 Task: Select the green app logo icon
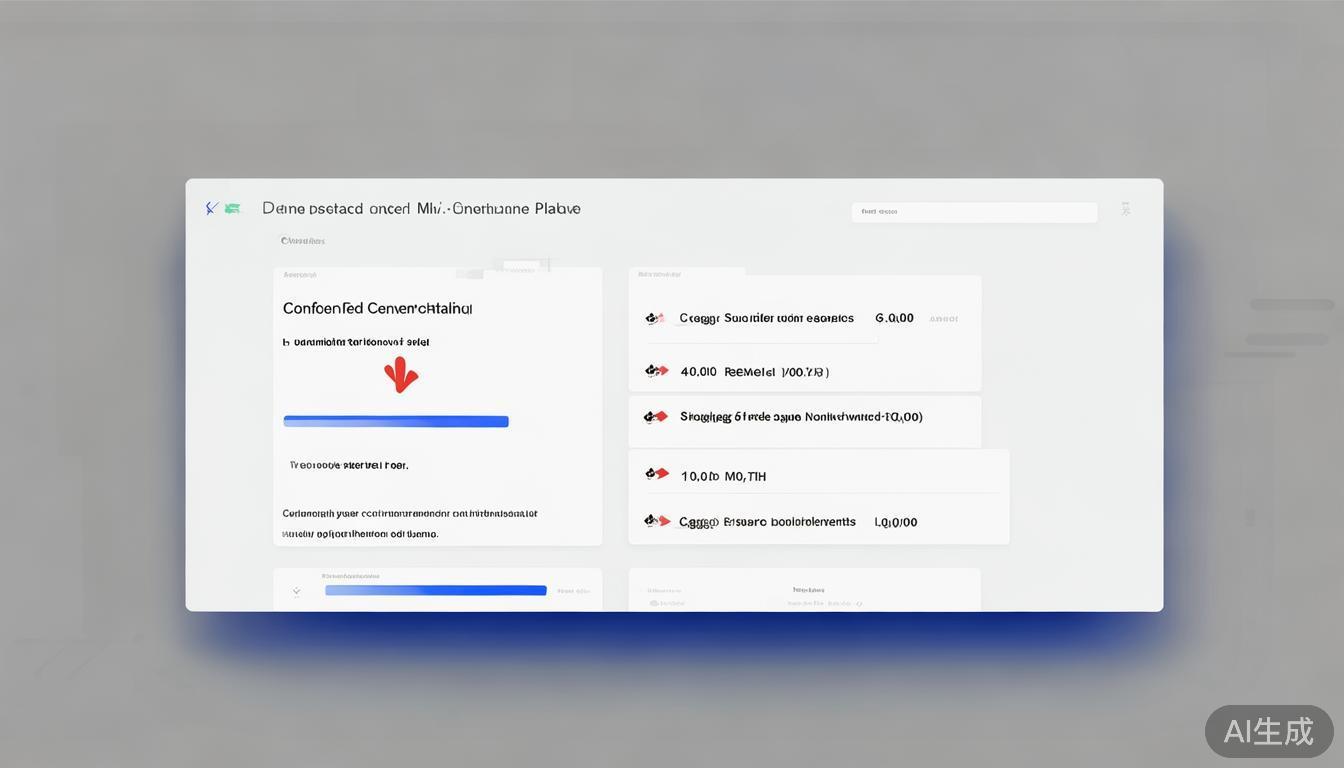pyautogui.click(x=232, y=207)
